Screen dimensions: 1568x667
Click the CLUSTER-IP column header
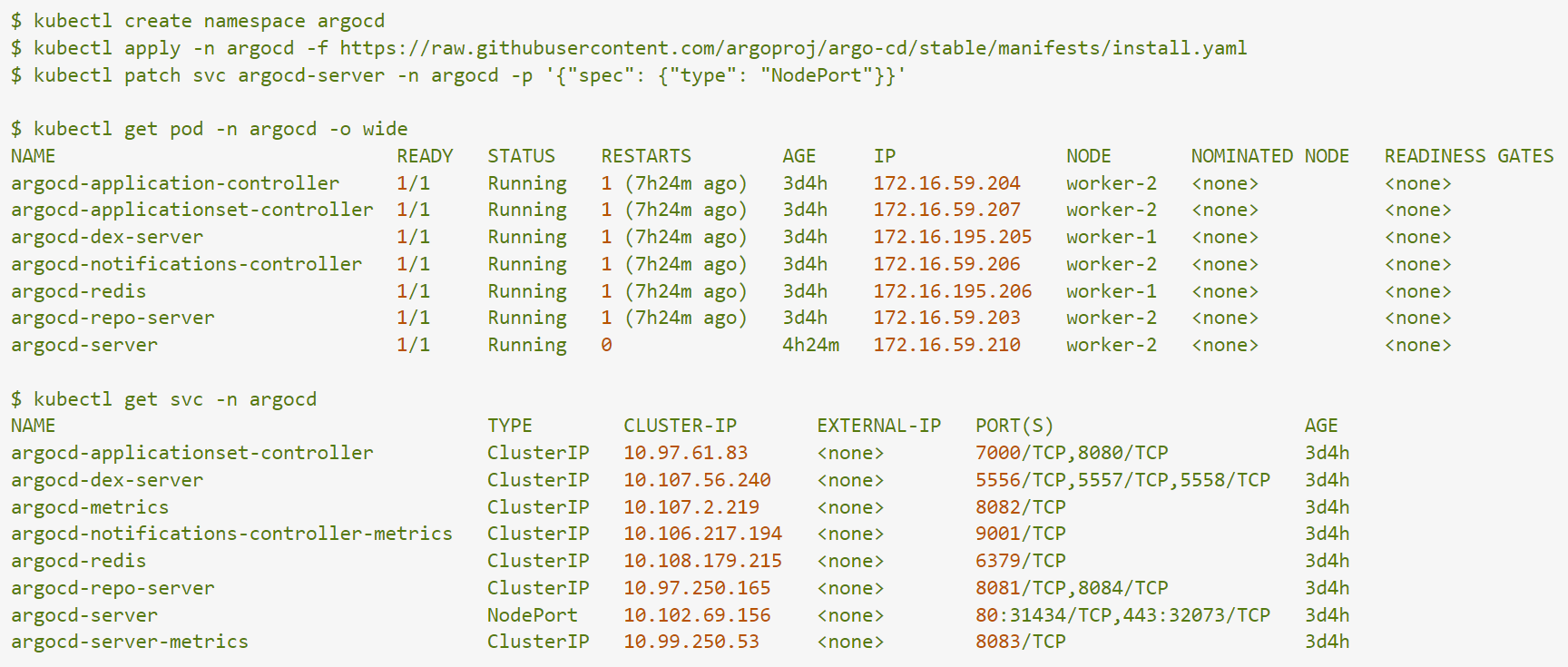(x=680, y=426)
